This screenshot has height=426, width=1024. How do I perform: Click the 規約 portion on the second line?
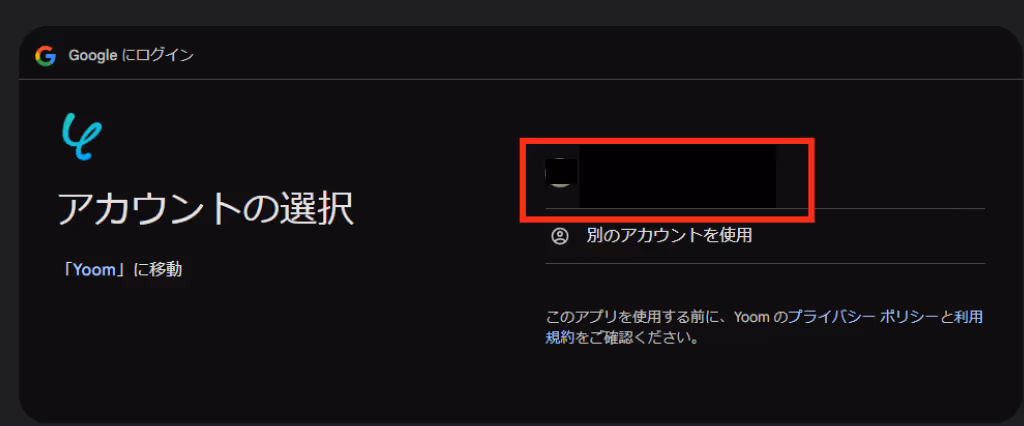click(x=560, y=338)
